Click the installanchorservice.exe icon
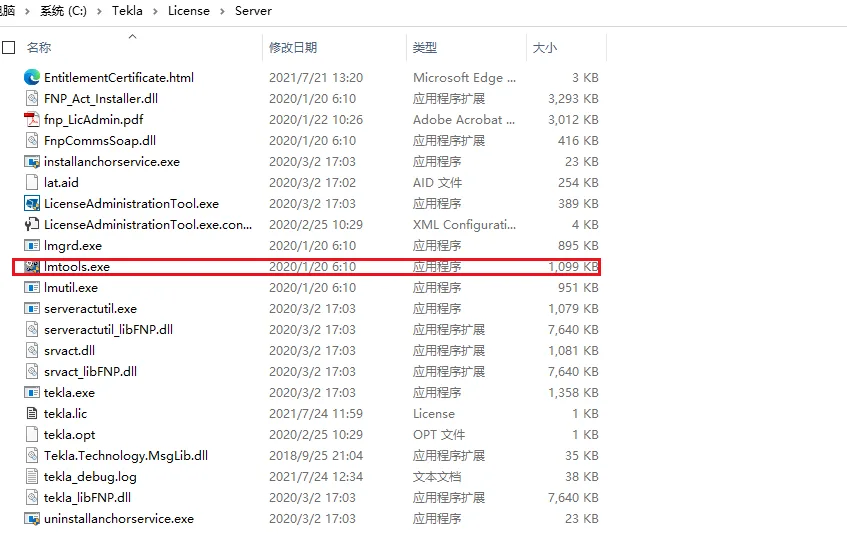This screenshot has width=847, height=558. click(x=32, y=162)
